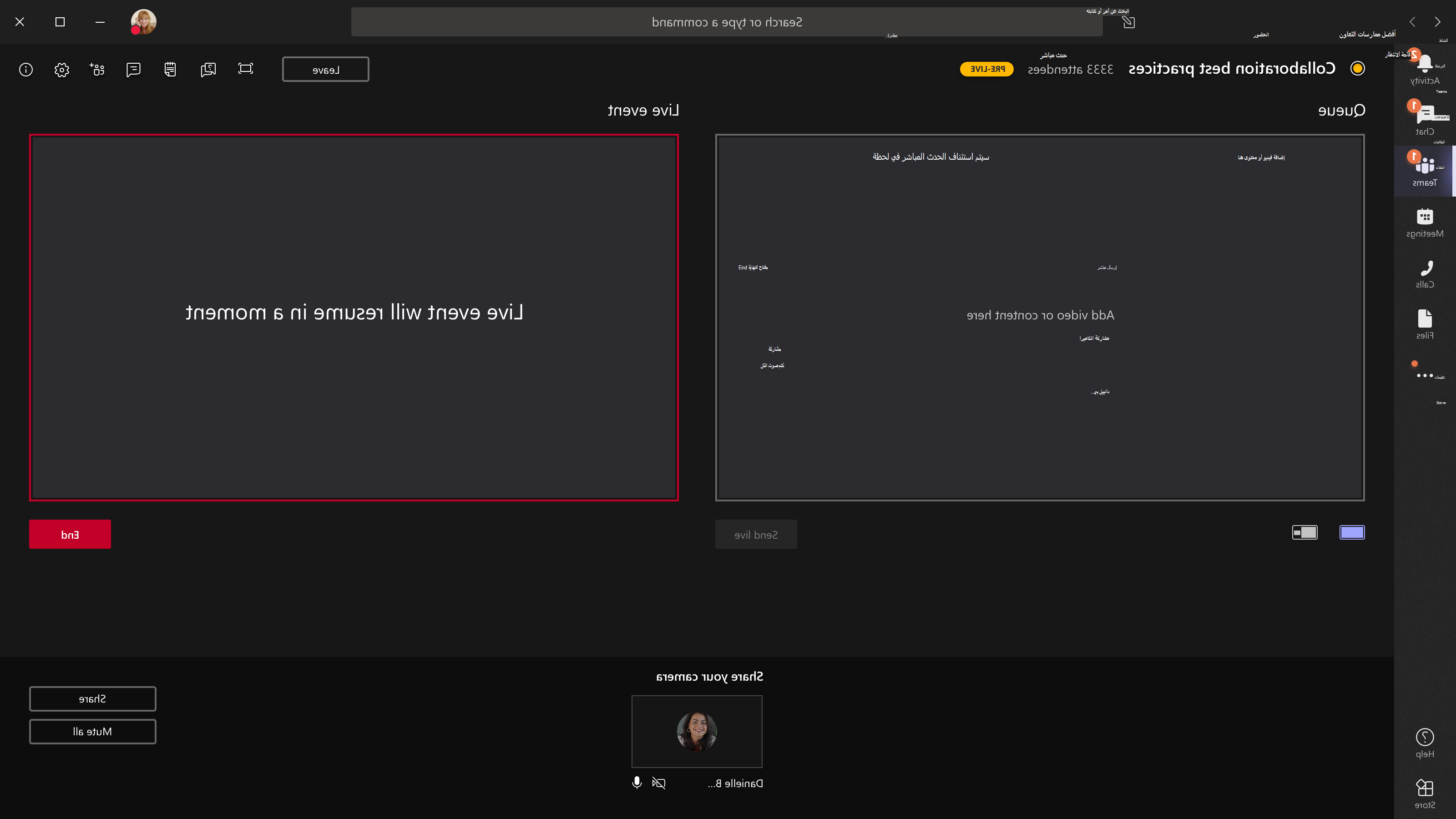1456x819 pixels.
Task: Click the Share your camera heading
Action: coord(709,677)
